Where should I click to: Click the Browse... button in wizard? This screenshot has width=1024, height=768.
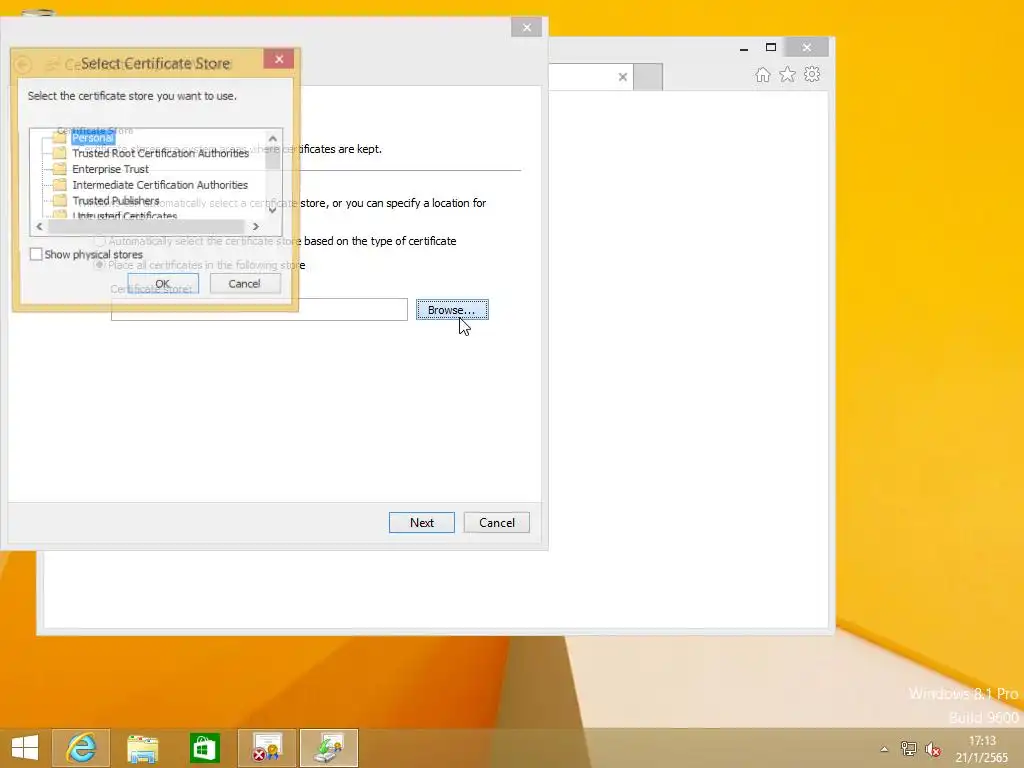point(452,310)
